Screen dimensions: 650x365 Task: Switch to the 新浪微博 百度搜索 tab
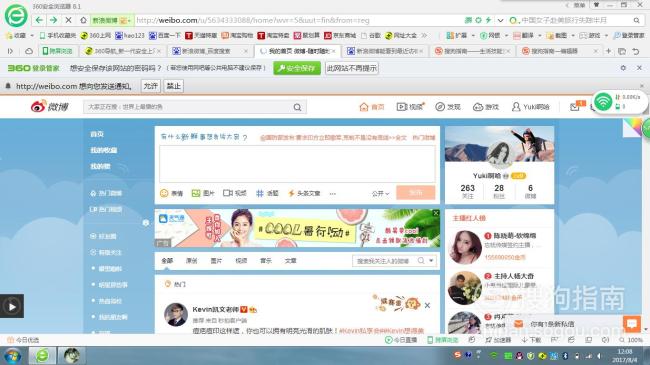pyautogui.click(x=209, y=51)
